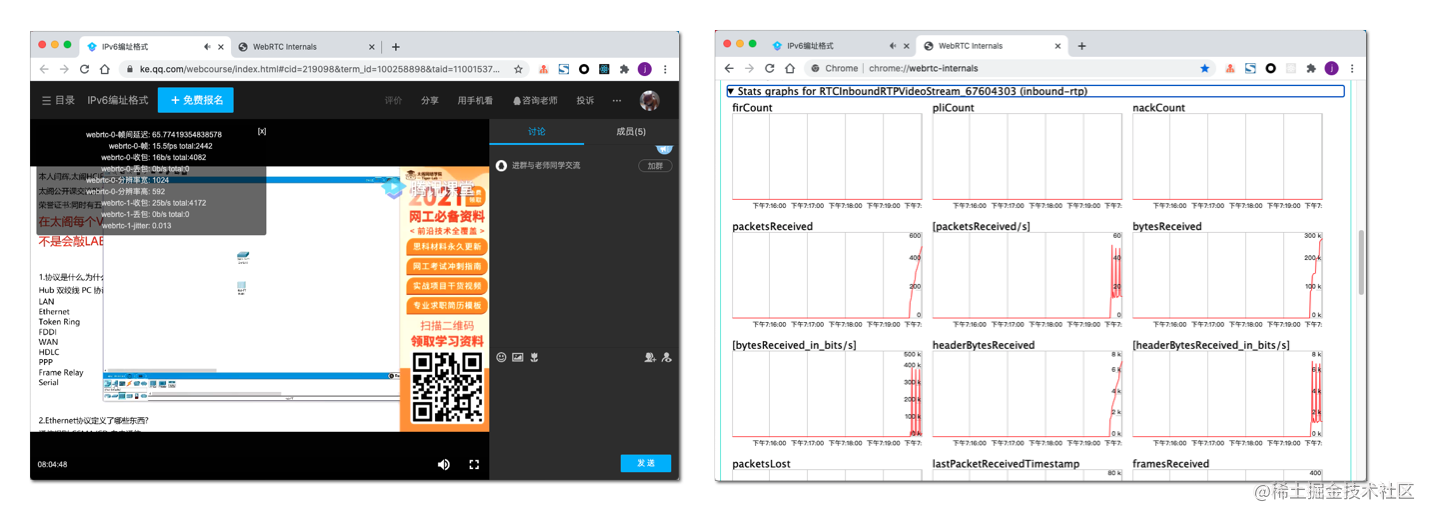The image size is (1431, 518).
Task: Open profile avatar 'j' in the left window
Action: tap(645, 69)
